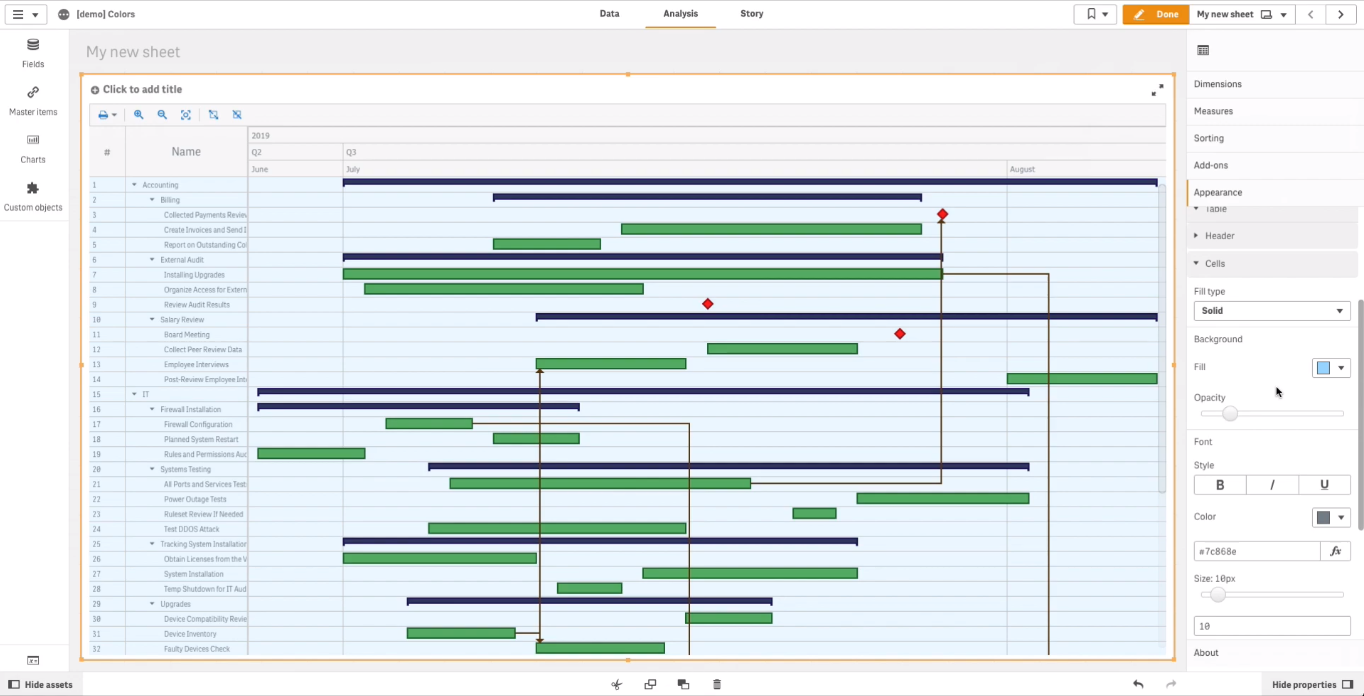The image size is (1364, 696).
Task: Click the #7c868e color code field
Action: (1257, 551)
